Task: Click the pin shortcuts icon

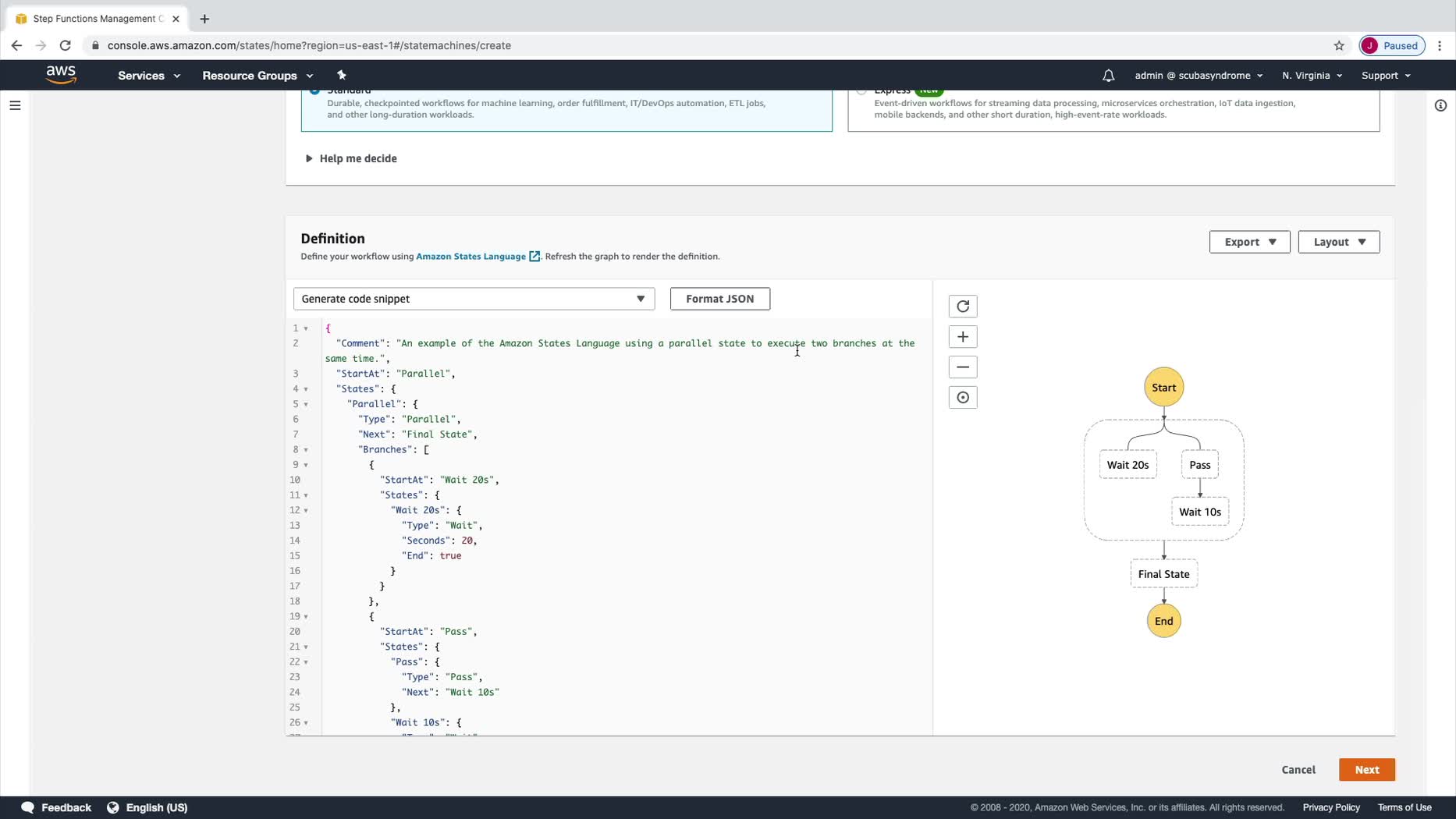Action: (341, 76)
